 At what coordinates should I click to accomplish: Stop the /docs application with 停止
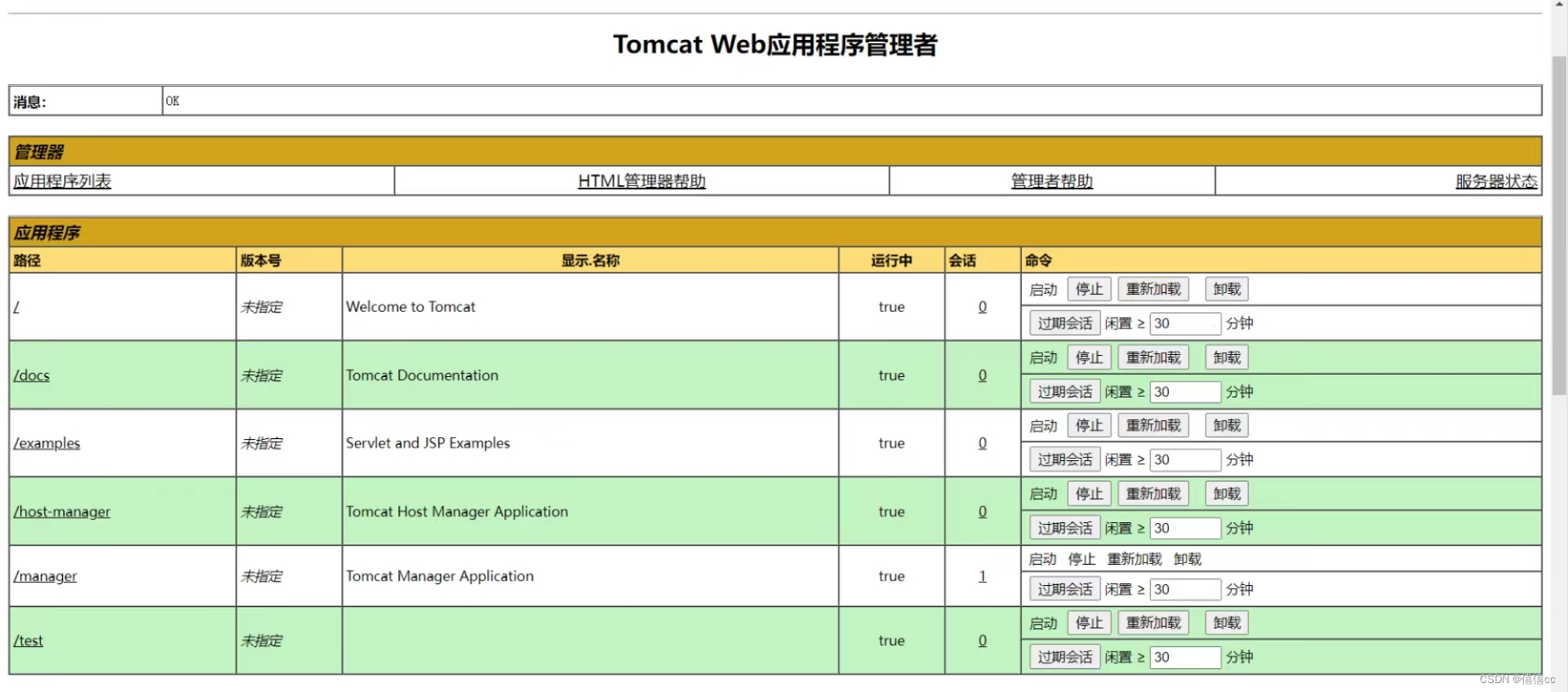coord(1089,357)
